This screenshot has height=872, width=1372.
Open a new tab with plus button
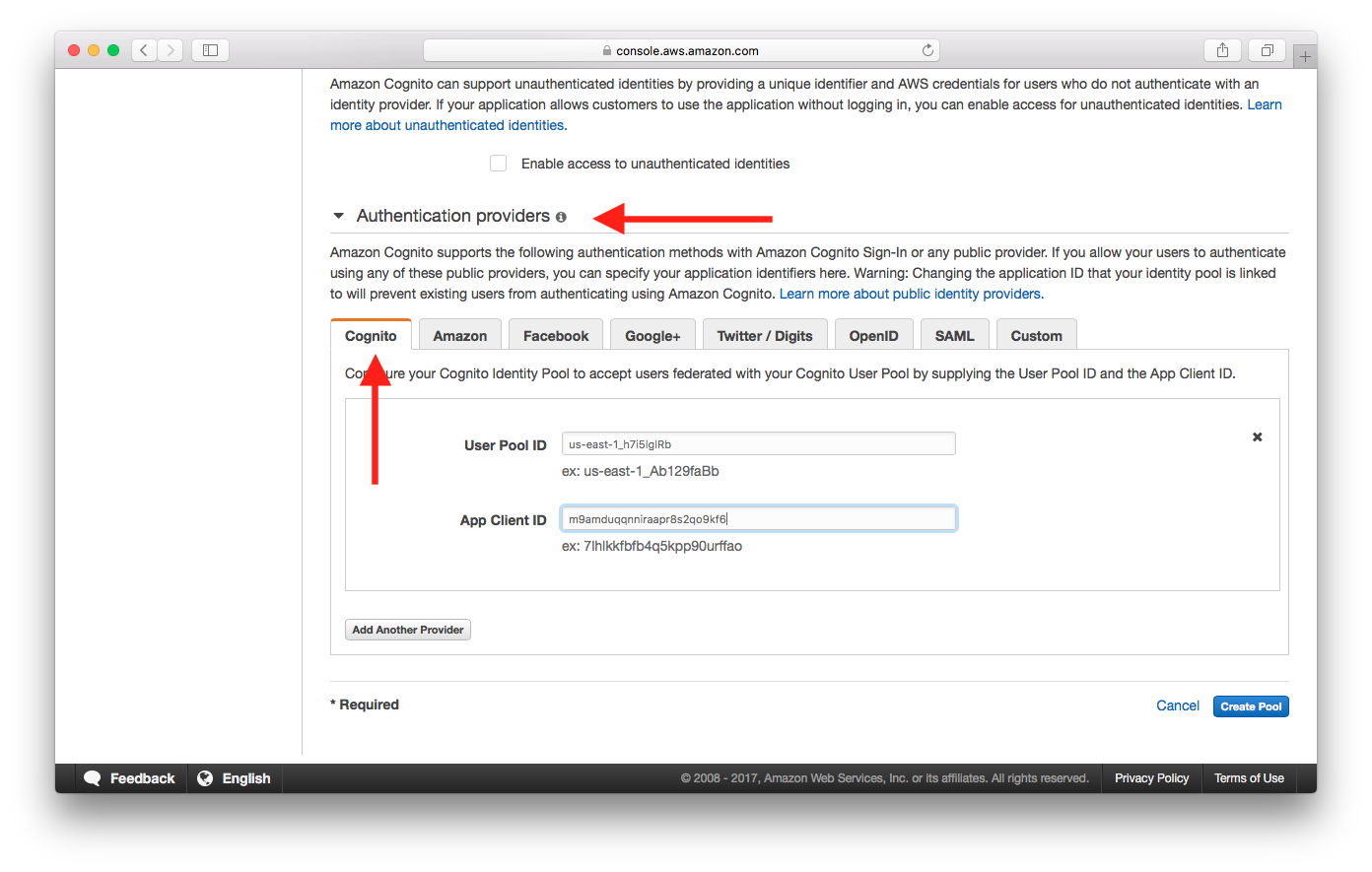pos(1305,57)
